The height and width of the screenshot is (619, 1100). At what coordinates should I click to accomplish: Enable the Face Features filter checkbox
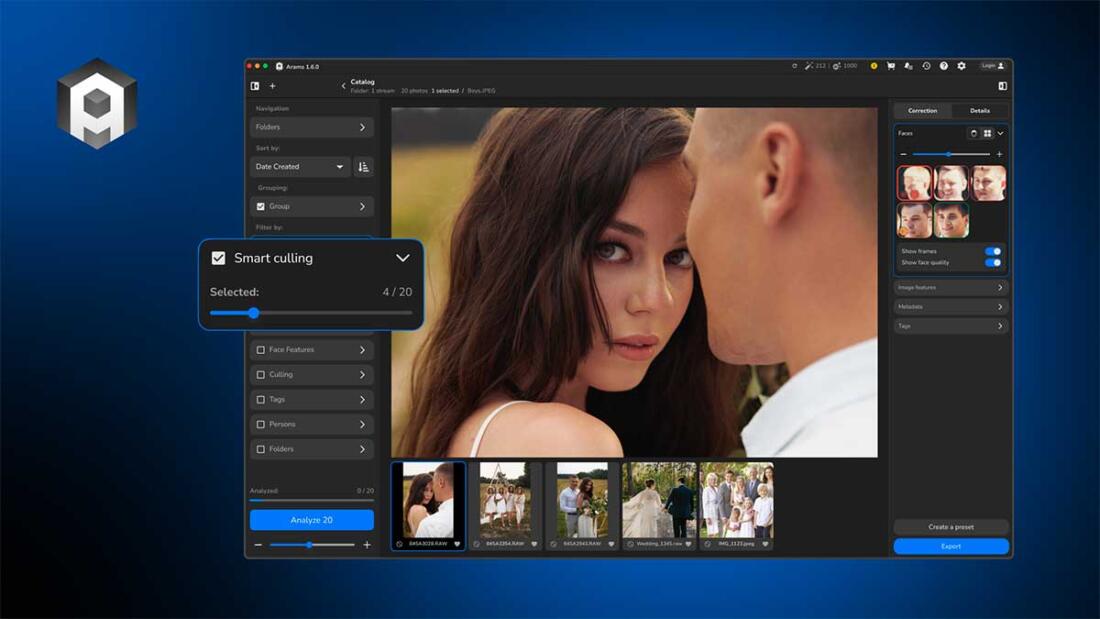[x=261, y=350]
